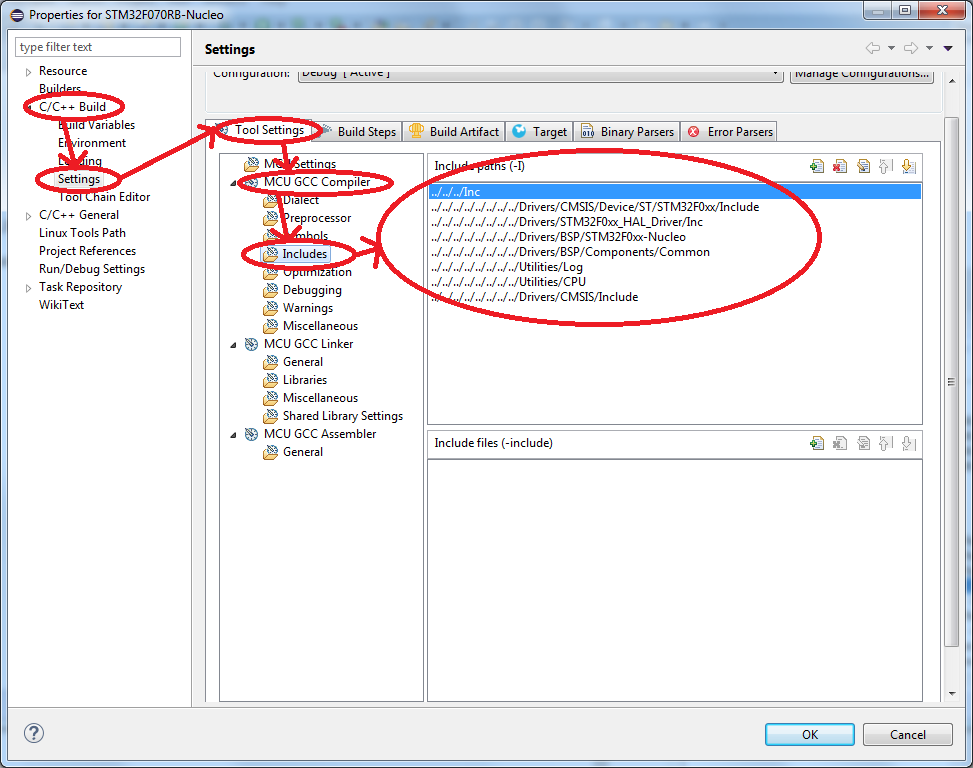This screenshot has width=973, height=768.
Task: Click the type filter text field
Action: [98, 47]
